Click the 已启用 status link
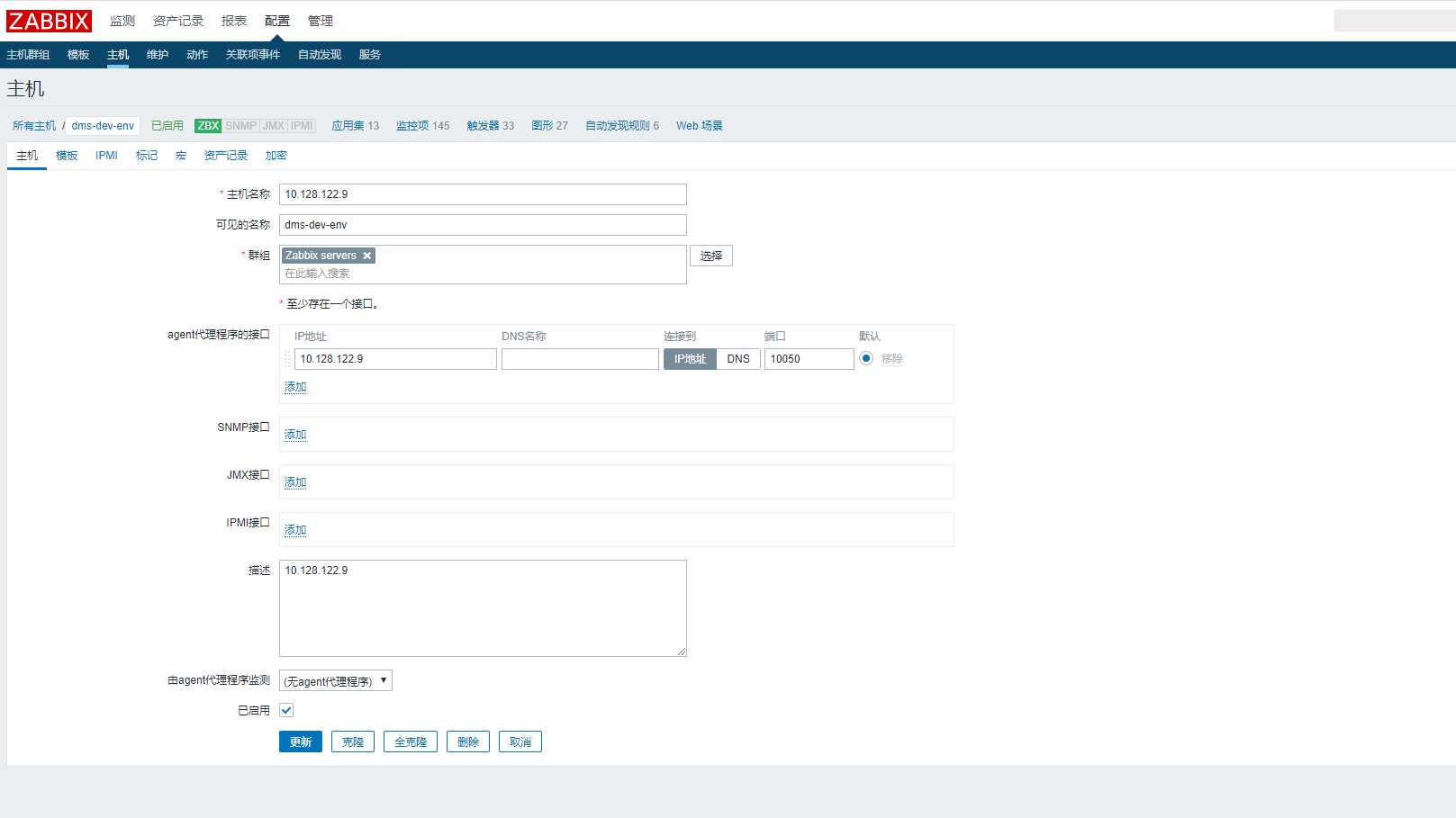The image size is (1456, 818). click(x=167, y=126)
